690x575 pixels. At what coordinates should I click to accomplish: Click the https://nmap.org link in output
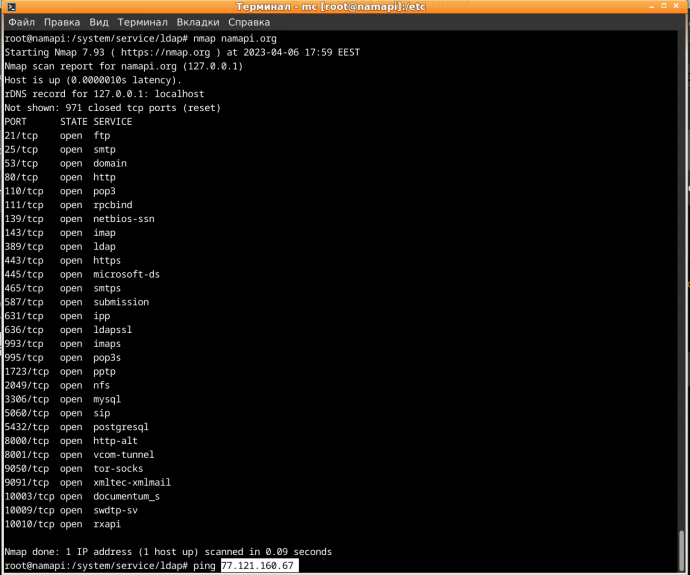[x=173, y=52]
